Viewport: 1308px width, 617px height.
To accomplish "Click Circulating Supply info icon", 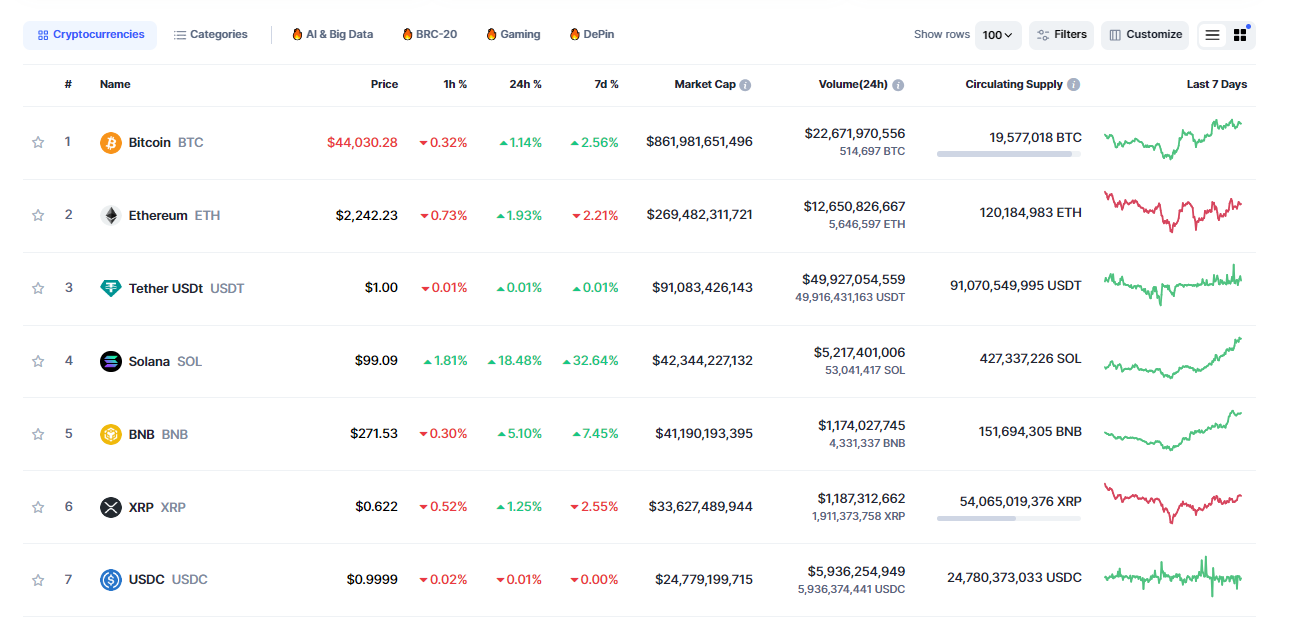I will (x=1073, y=85).
